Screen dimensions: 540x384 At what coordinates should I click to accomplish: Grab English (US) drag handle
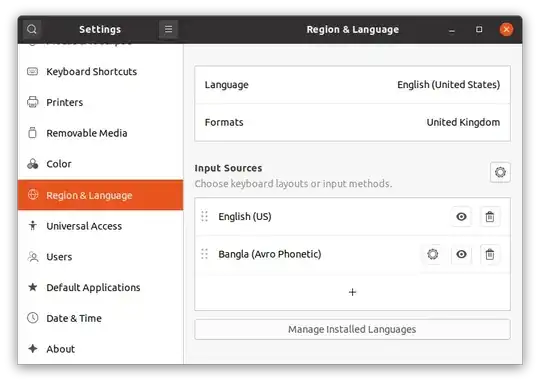pos(204,216)
